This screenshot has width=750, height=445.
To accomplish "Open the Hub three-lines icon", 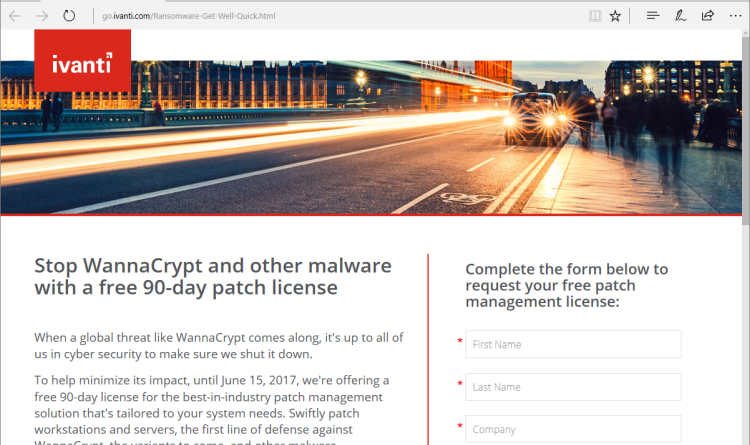I will 653,16.
